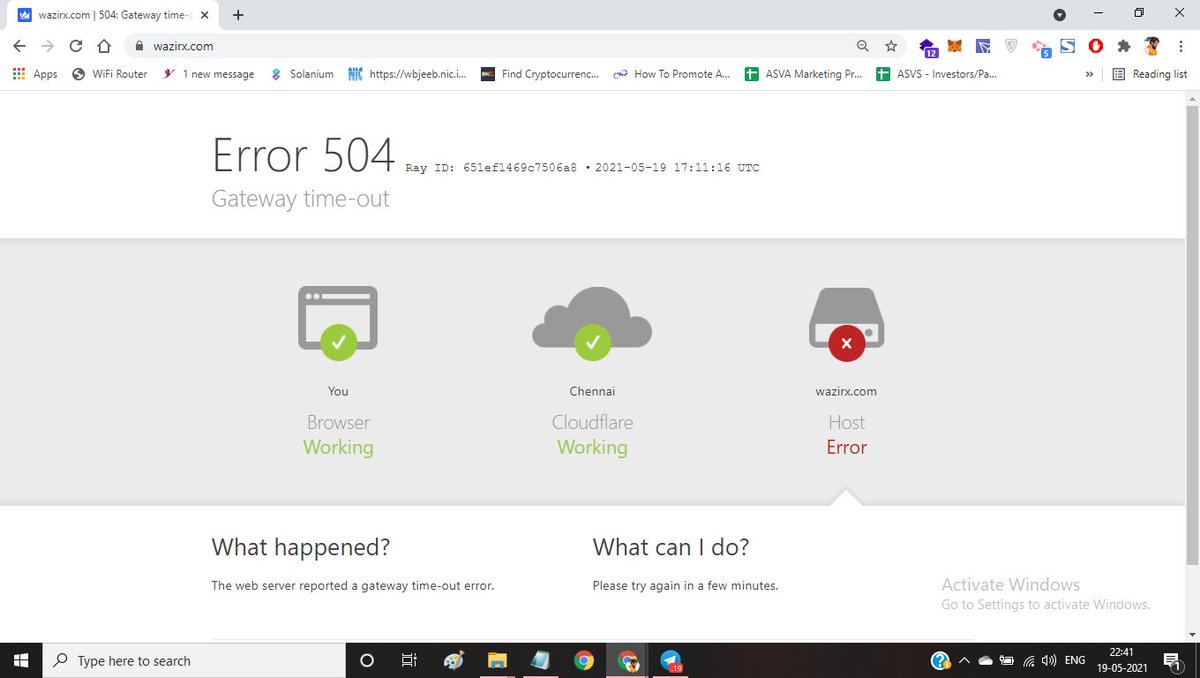Reload the wazirx.com page
Screen dimensions: 1200x678
[x=76, y=46]
